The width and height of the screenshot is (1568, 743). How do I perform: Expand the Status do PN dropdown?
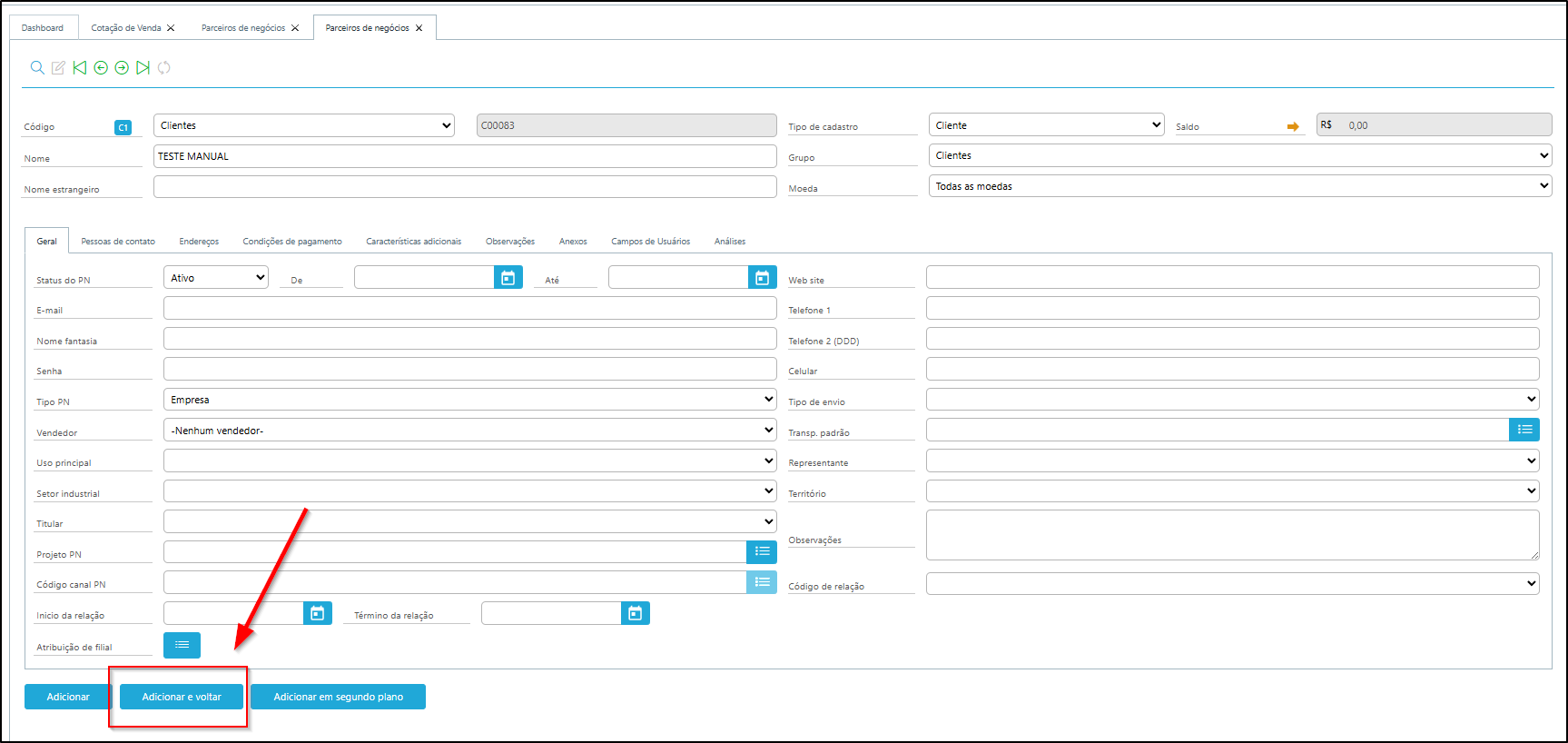pos(216,278)
